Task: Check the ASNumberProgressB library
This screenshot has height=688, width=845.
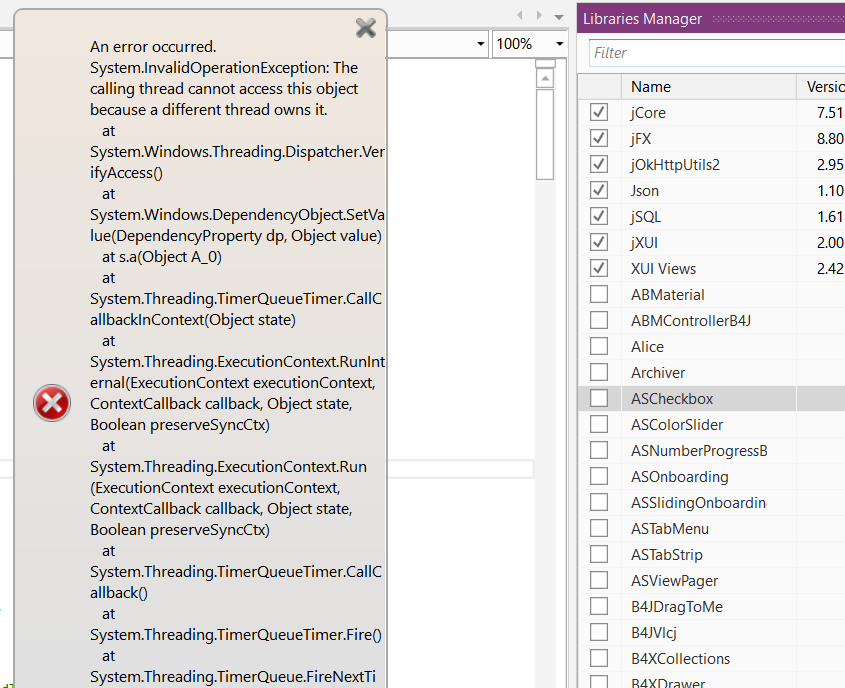Action: tap(599, 450)
